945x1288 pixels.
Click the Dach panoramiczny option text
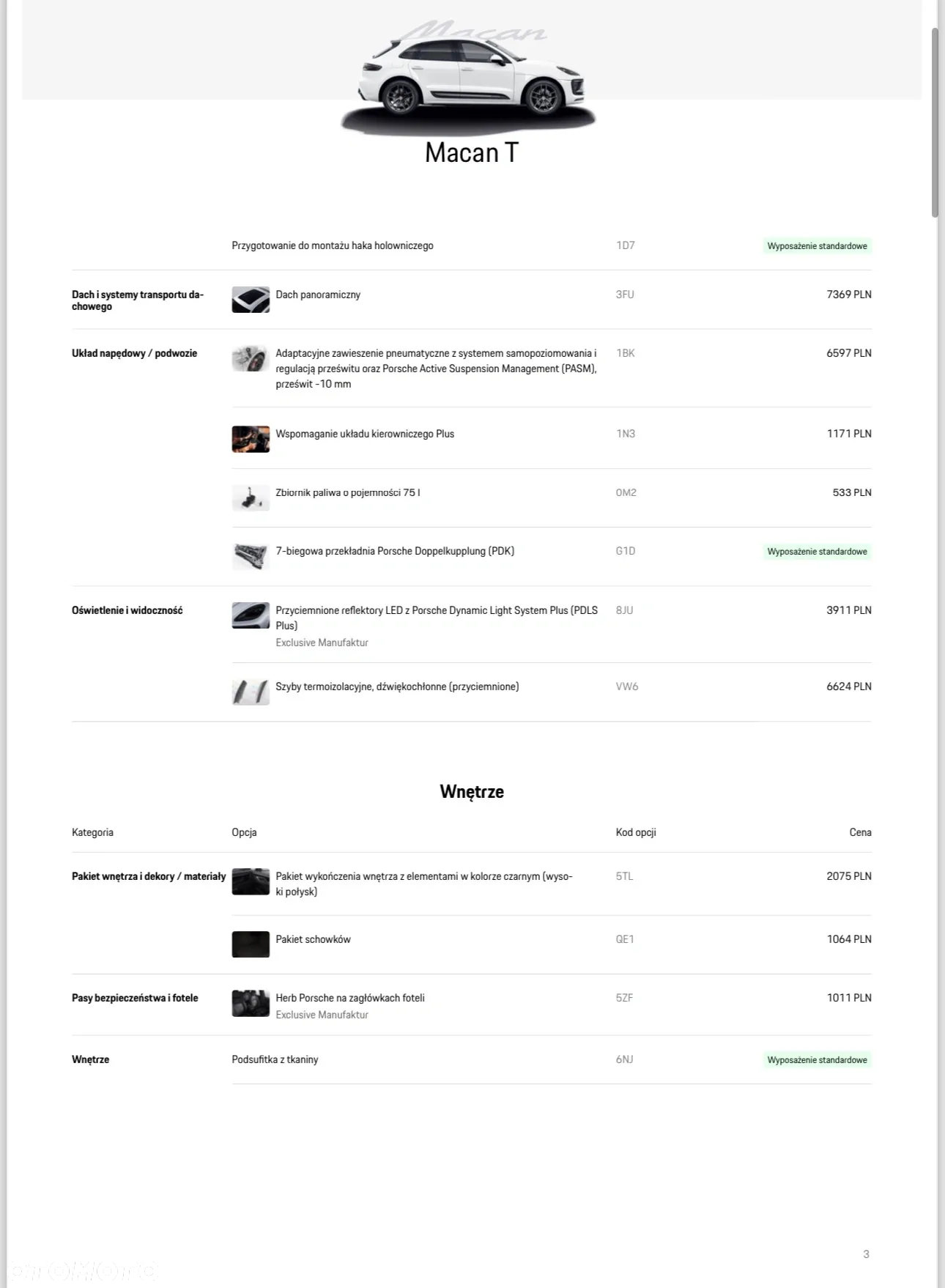tap(318, 295)
